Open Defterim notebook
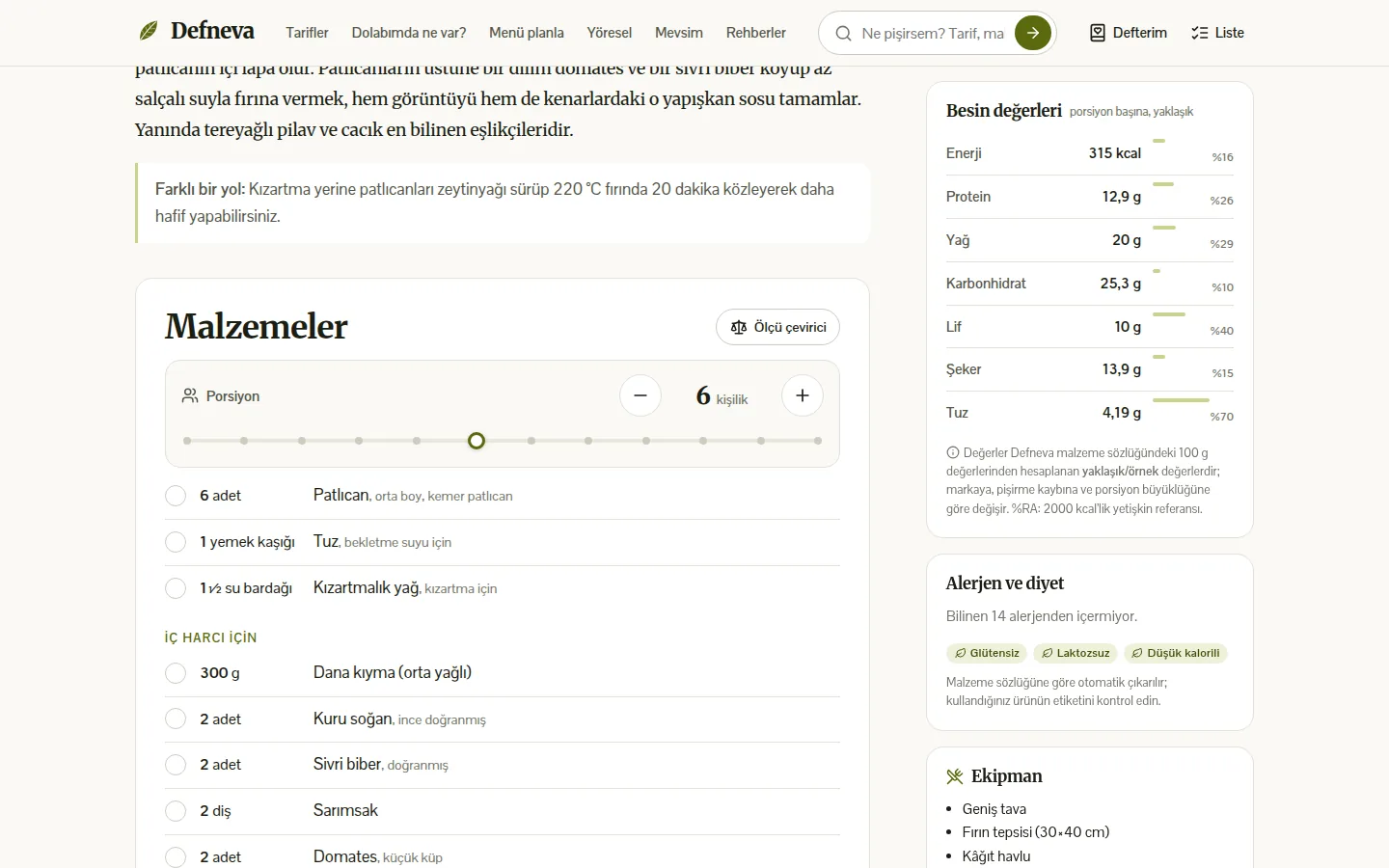Viewport: 1389px width, 868px height. 1128,33
